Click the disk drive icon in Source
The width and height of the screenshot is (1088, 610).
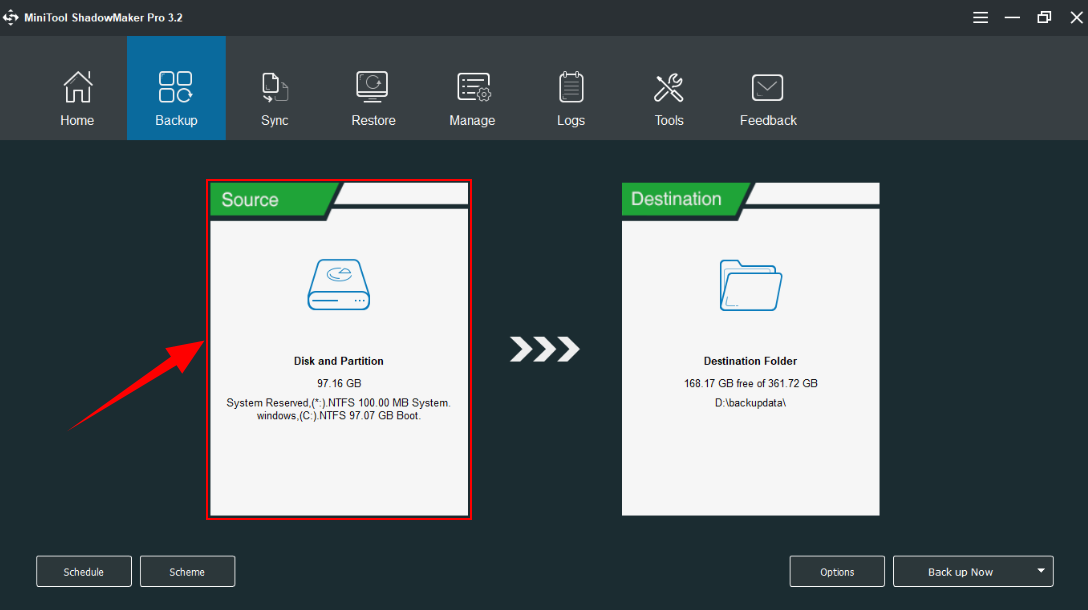click(x=339, y=285)
